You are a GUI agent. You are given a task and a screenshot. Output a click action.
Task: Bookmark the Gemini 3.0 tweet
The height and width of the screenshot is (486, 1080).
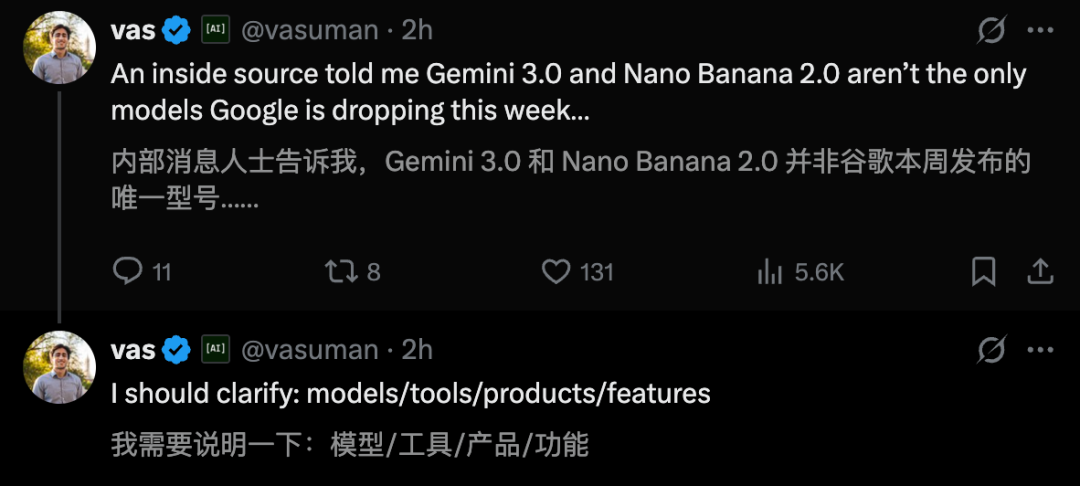983,271
